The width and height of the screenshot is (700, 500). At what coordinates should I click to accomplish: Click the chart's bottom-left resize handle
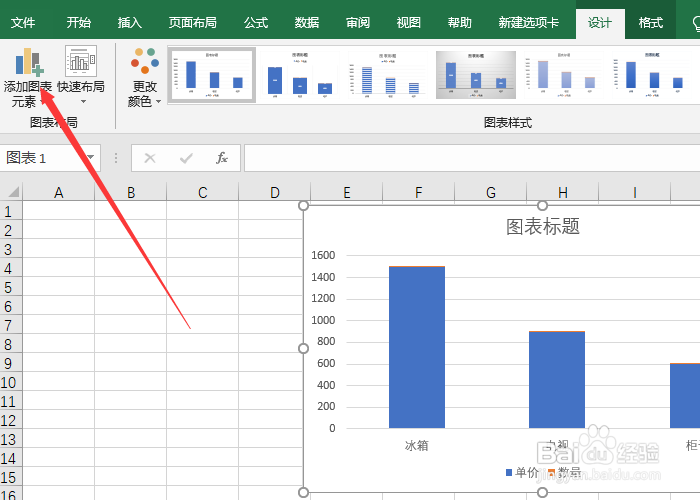tap(304, 492)
